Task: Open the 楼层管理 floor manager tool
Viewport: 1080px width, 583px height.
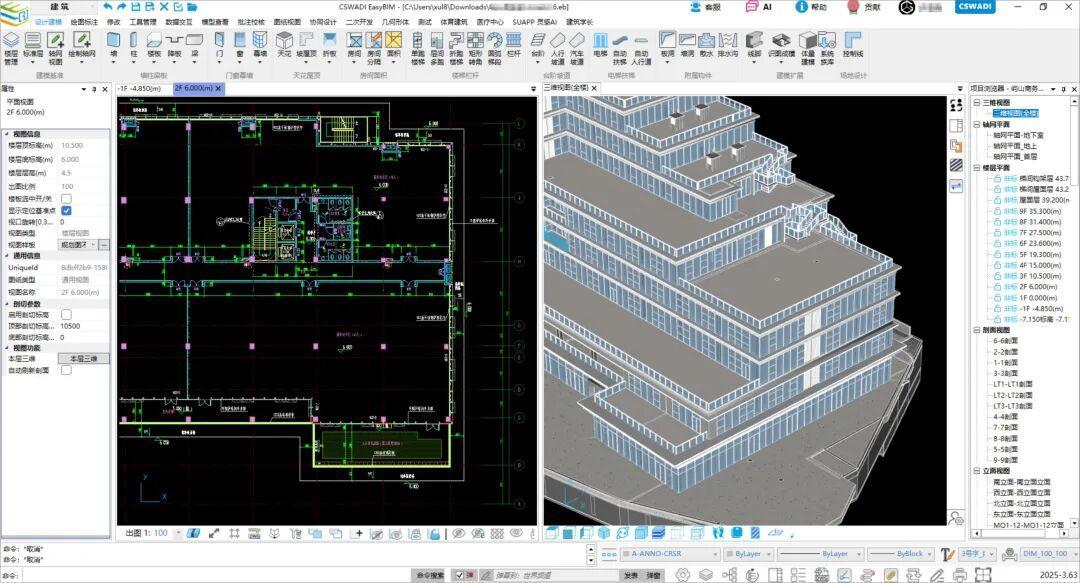Action: coord(11,48)
